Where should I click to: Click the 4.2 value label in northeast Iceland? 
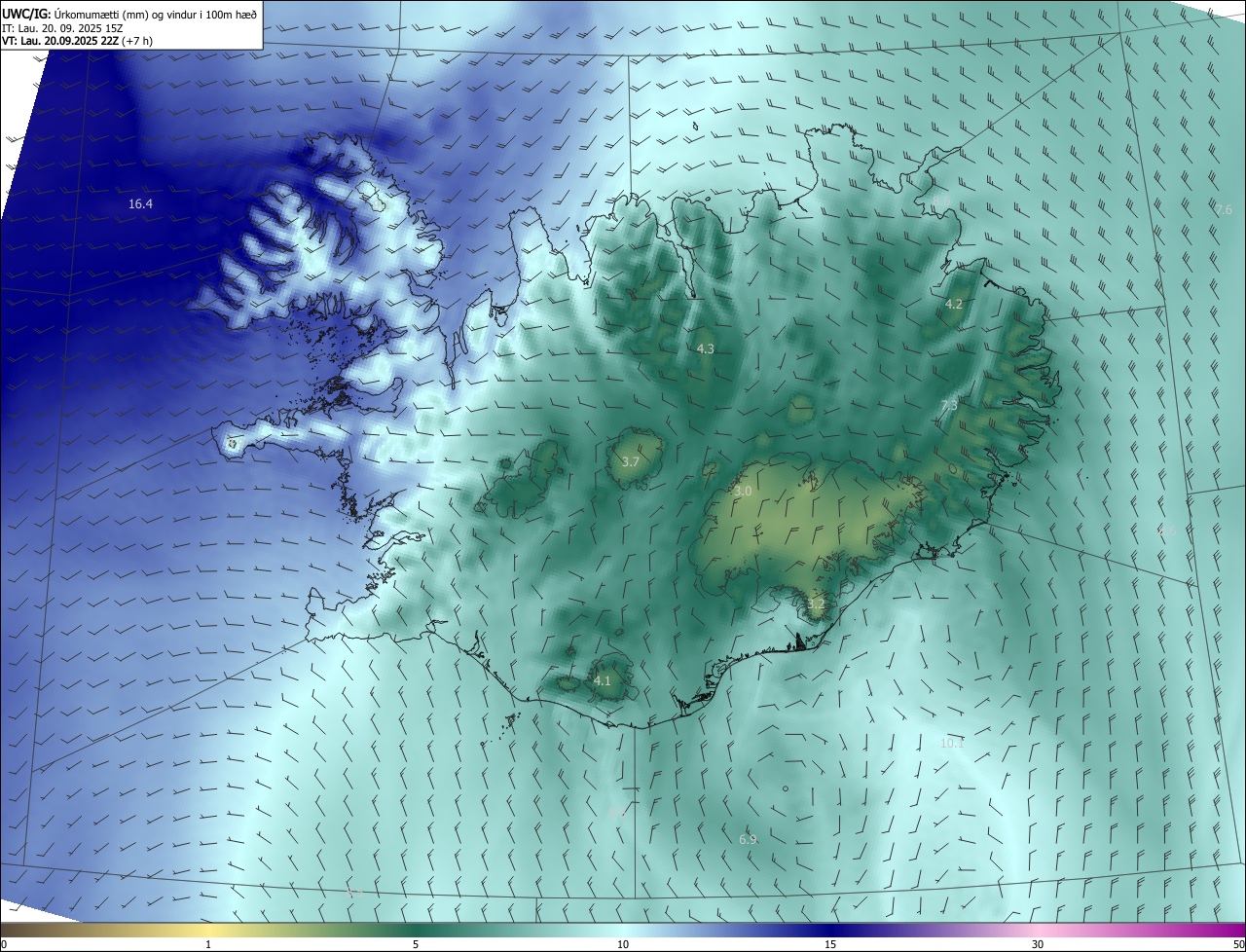coord(954,304)
